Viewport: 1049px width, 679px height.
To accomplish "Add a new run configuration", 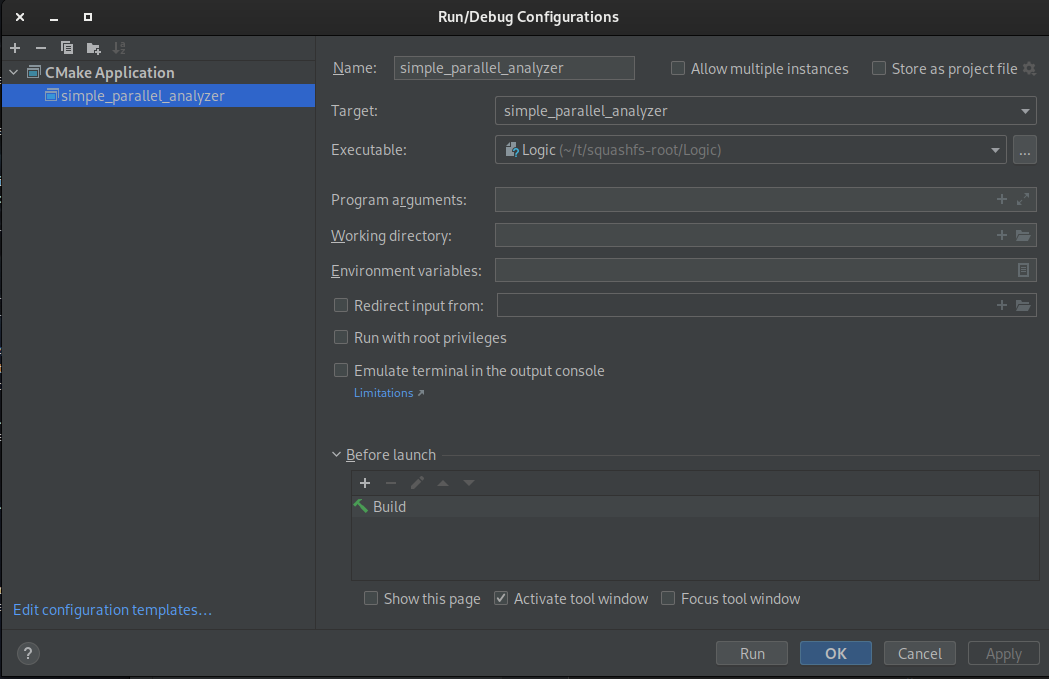I will coord(15,48).
